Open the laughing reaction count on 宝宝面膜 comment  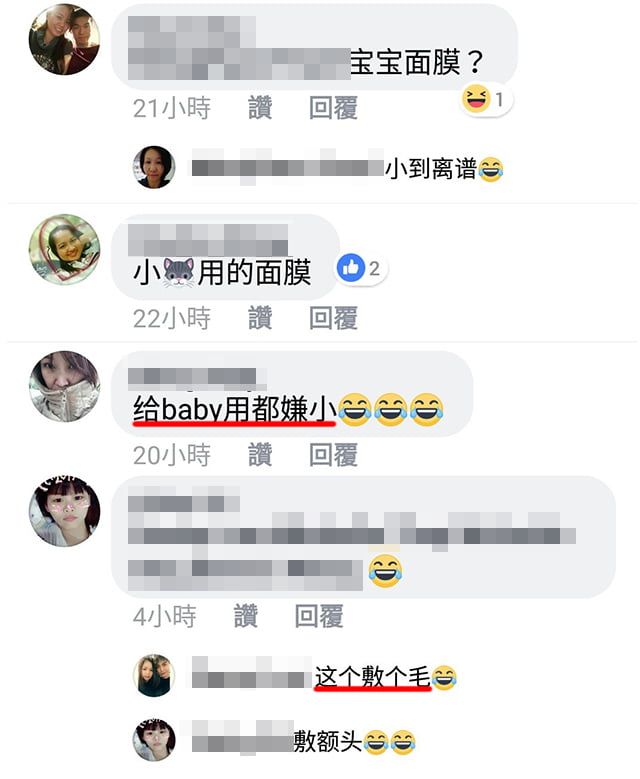coord(486,99)
